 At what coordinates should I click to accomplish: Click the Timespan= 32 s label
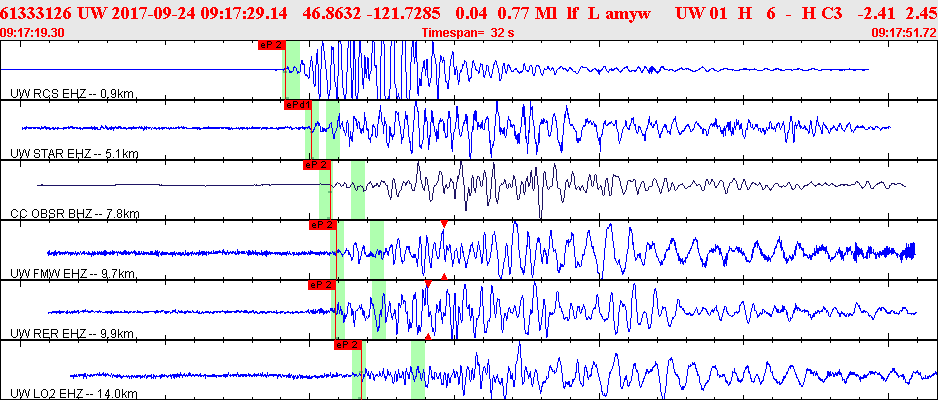point(468,33)
